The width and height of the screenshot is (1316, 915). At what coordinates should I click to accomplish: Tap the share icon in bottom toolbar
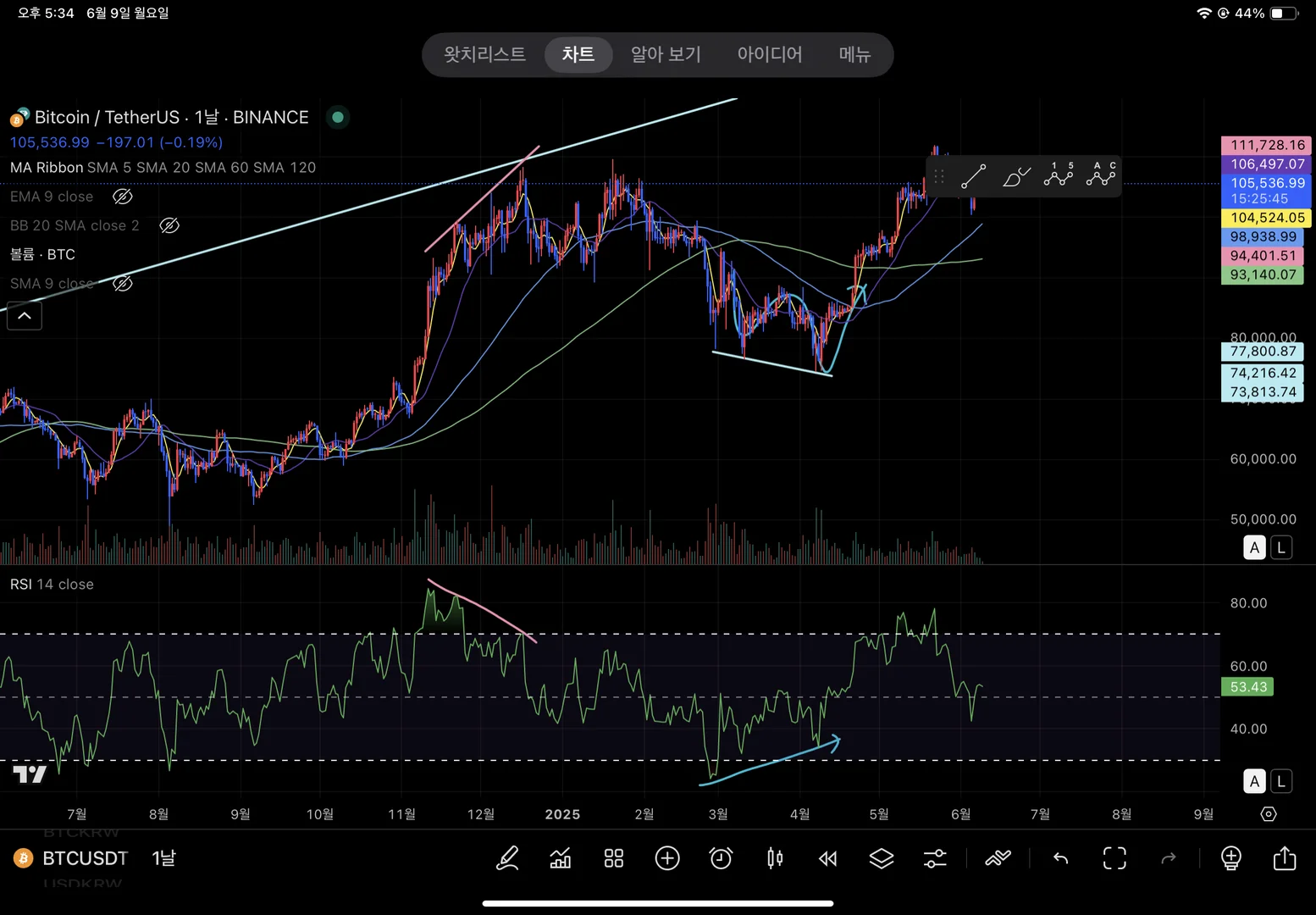pos(1284,858)
